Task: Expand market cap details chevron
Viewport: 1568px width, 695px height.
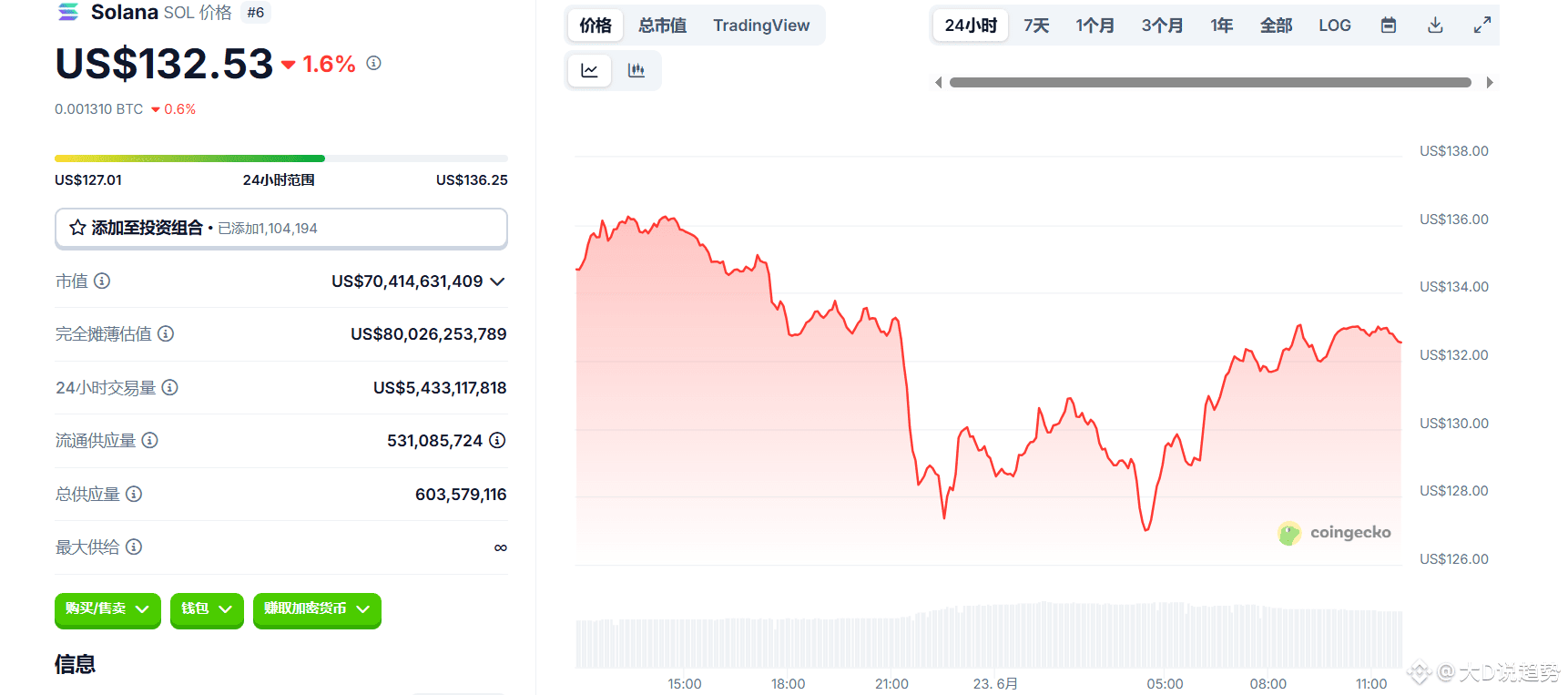Action: tap(497, 281)
